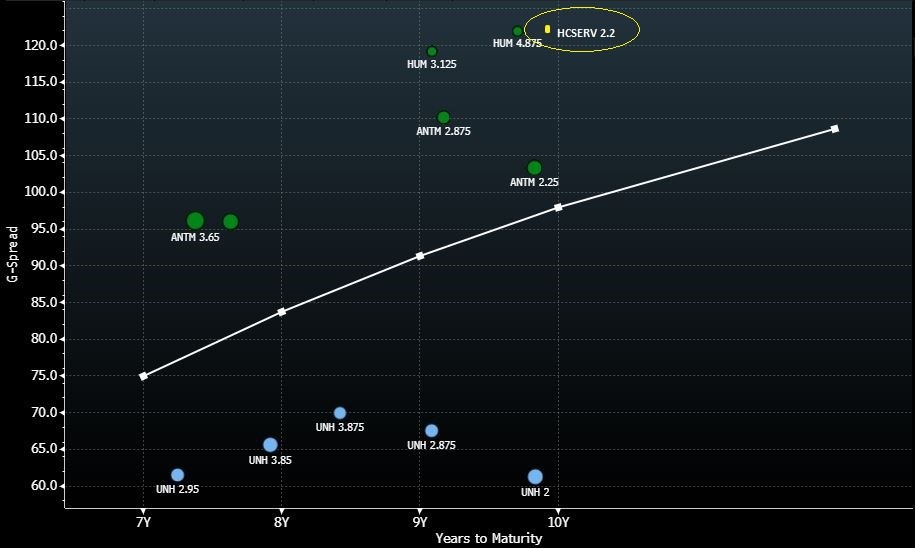
Task: Click the white curve marker at 9Y
Action: [420, 256]
